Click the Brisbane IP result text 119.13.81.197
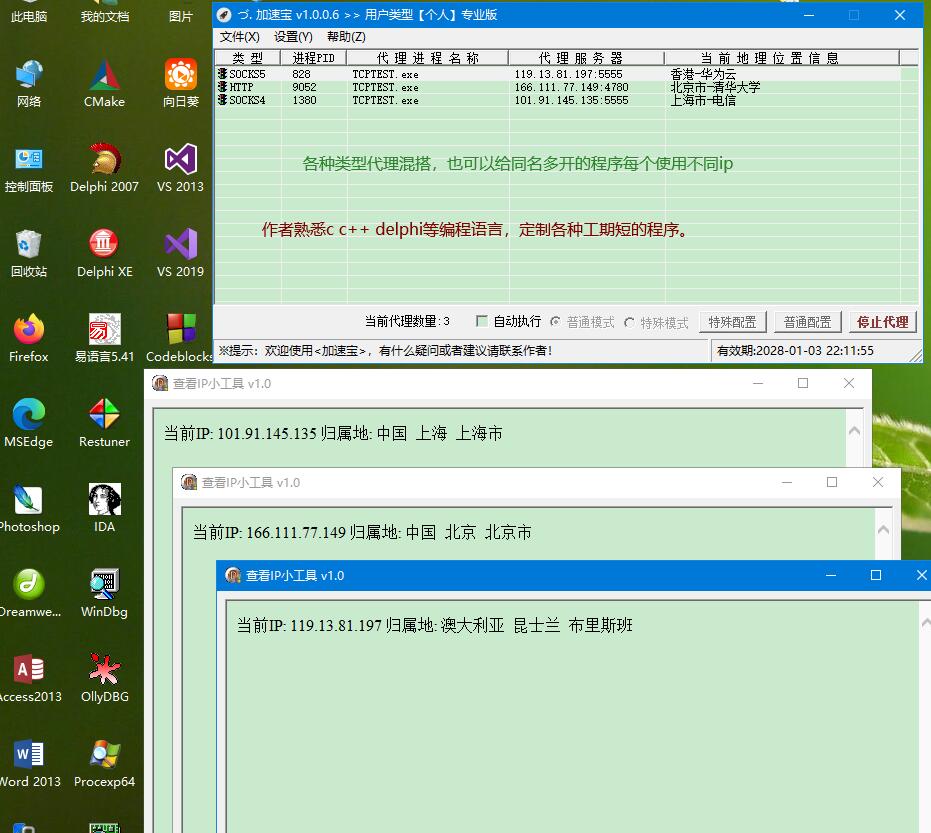The height and width of the screenshot is (833, 931). 336,625
